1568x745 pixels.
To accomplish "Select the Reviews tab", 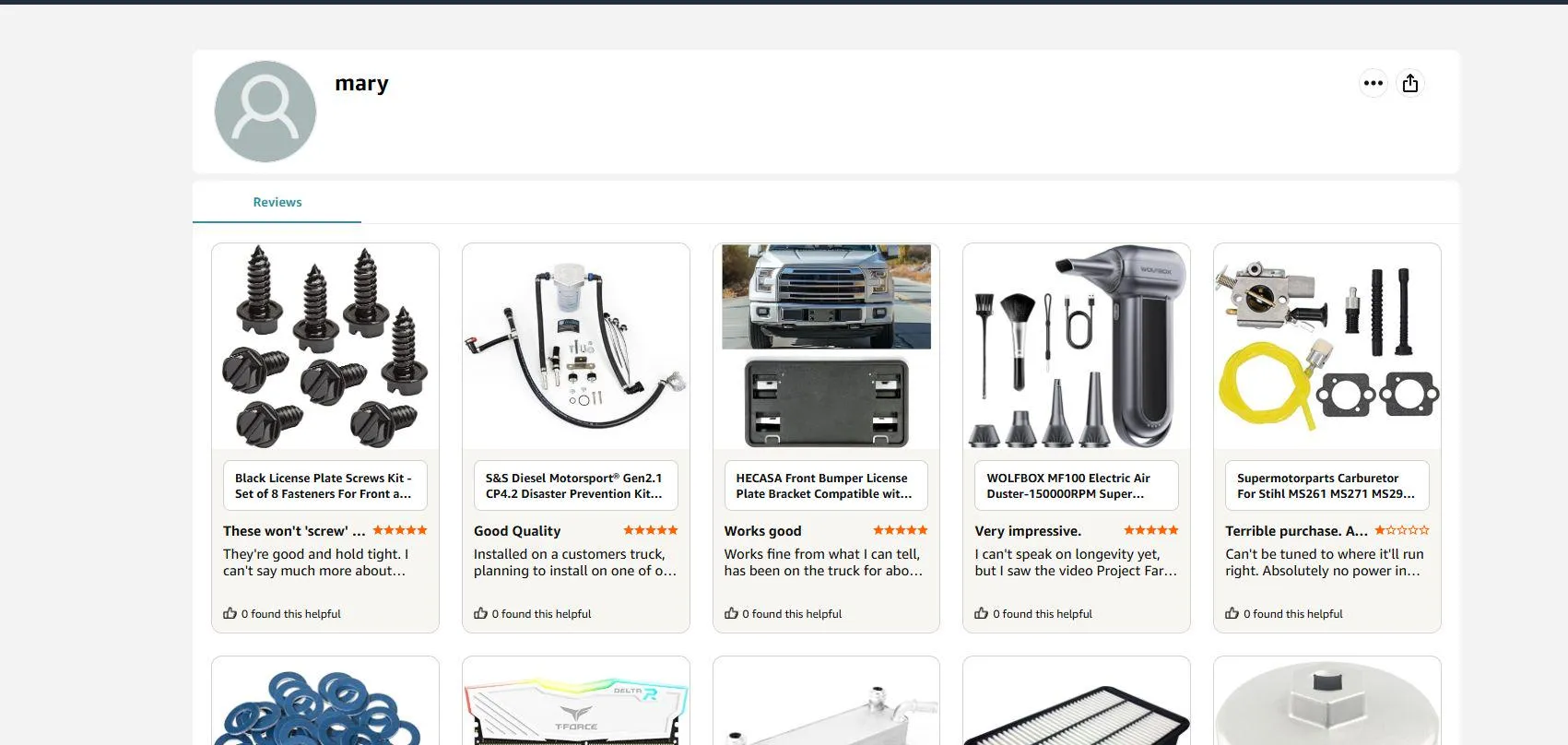I will click(277, 202).
